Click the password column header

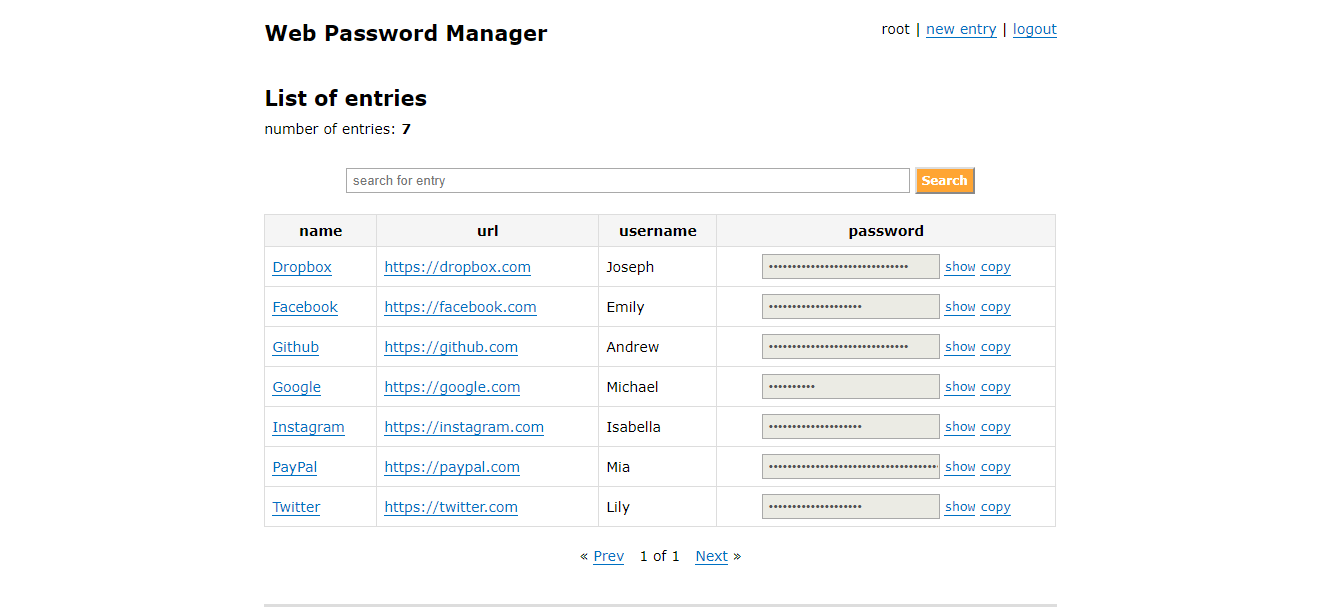886,231
